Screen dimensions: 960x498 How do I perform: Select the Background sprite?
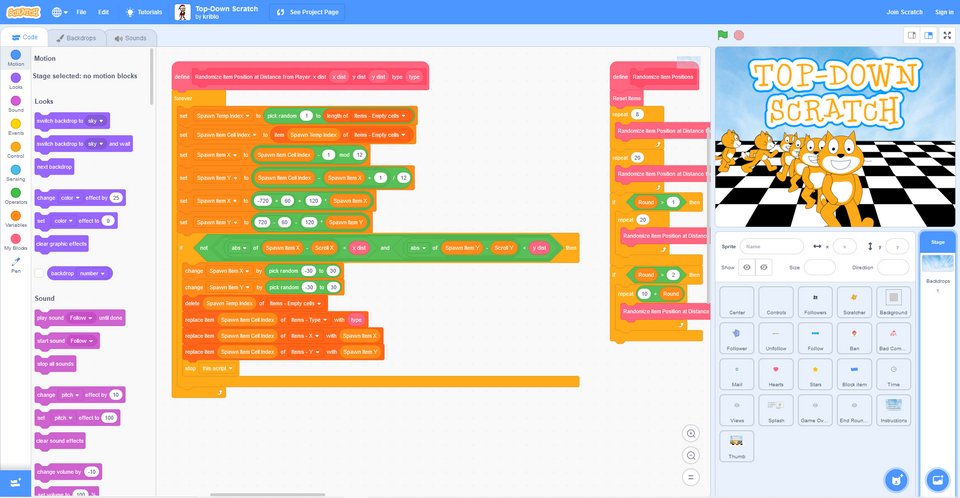pyautogui.click(x=893, y=301)
